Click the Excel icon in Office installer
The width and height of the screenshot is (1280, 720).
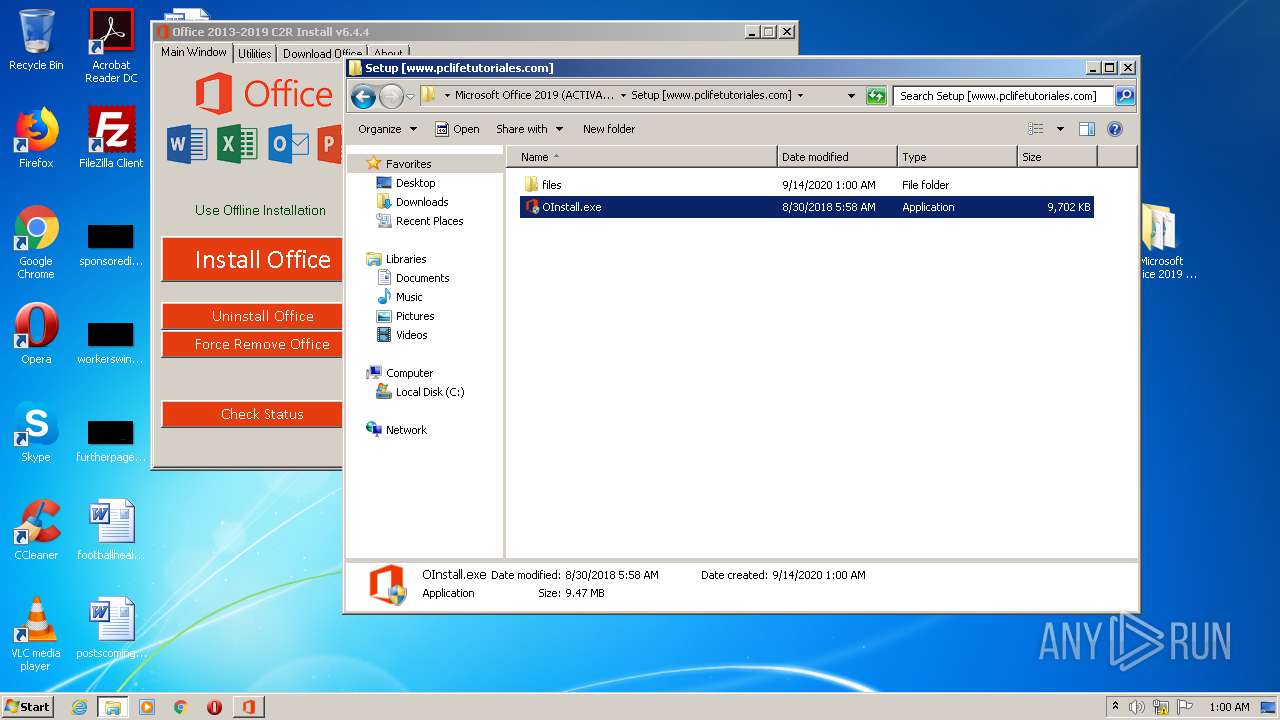(238, 145)
